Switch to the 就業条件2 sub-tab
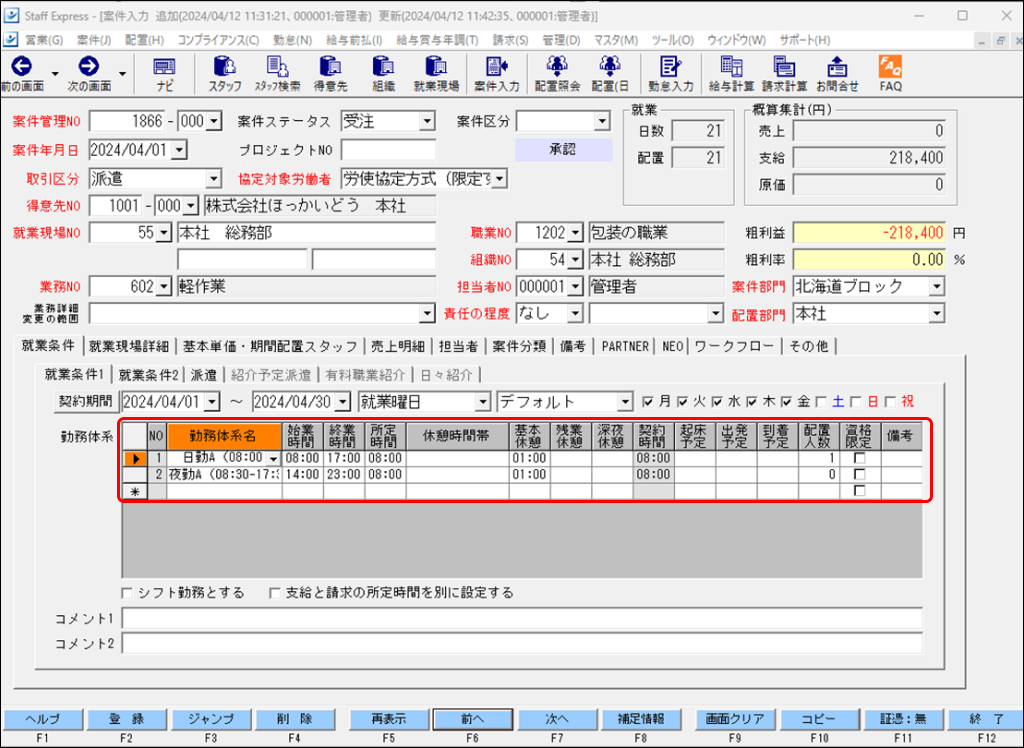This screenshot has height=748, width=1024. [x=148, y=375]
